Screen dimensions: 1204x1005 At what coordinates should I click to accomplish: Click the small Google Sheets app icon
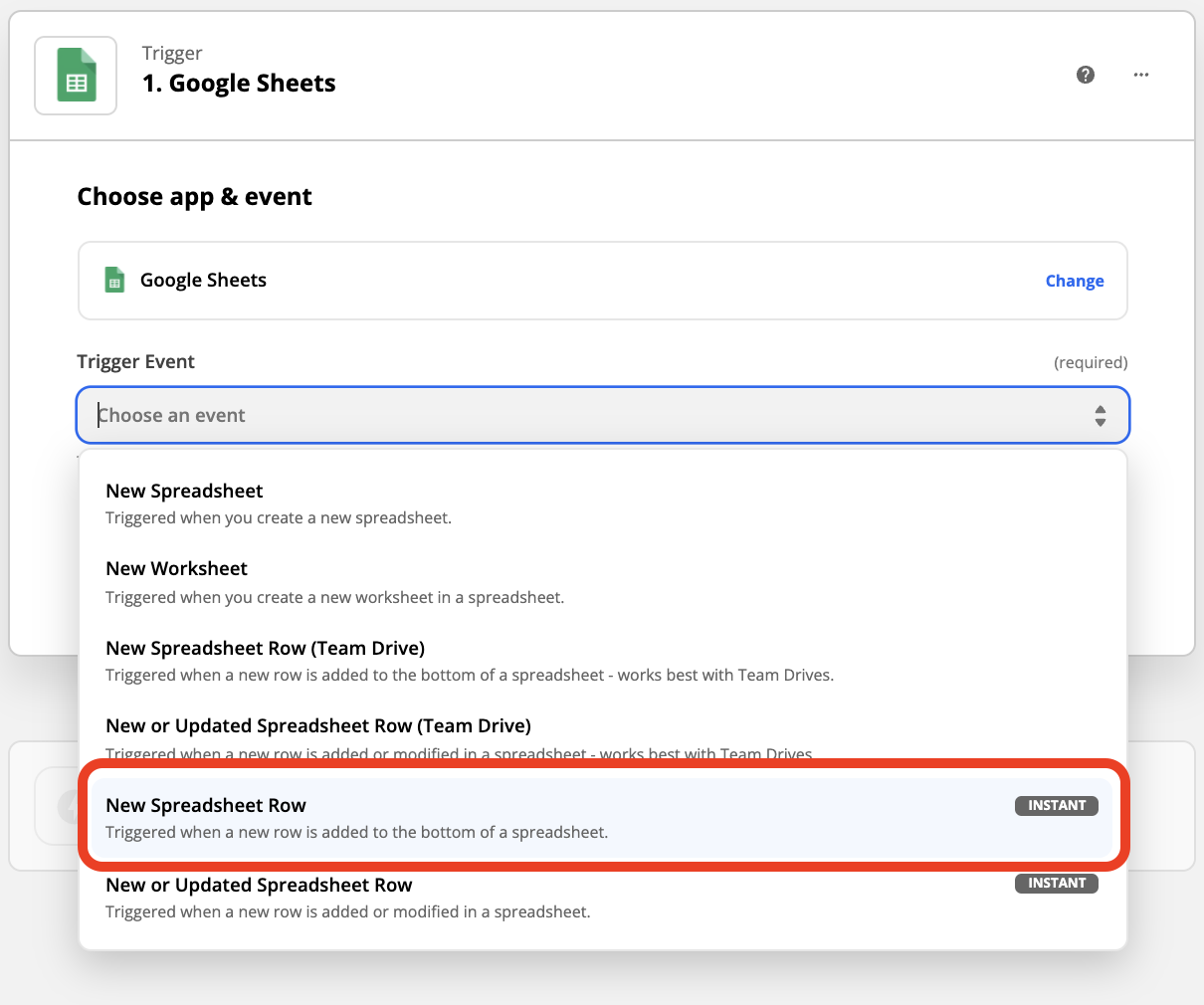[115, 280]
